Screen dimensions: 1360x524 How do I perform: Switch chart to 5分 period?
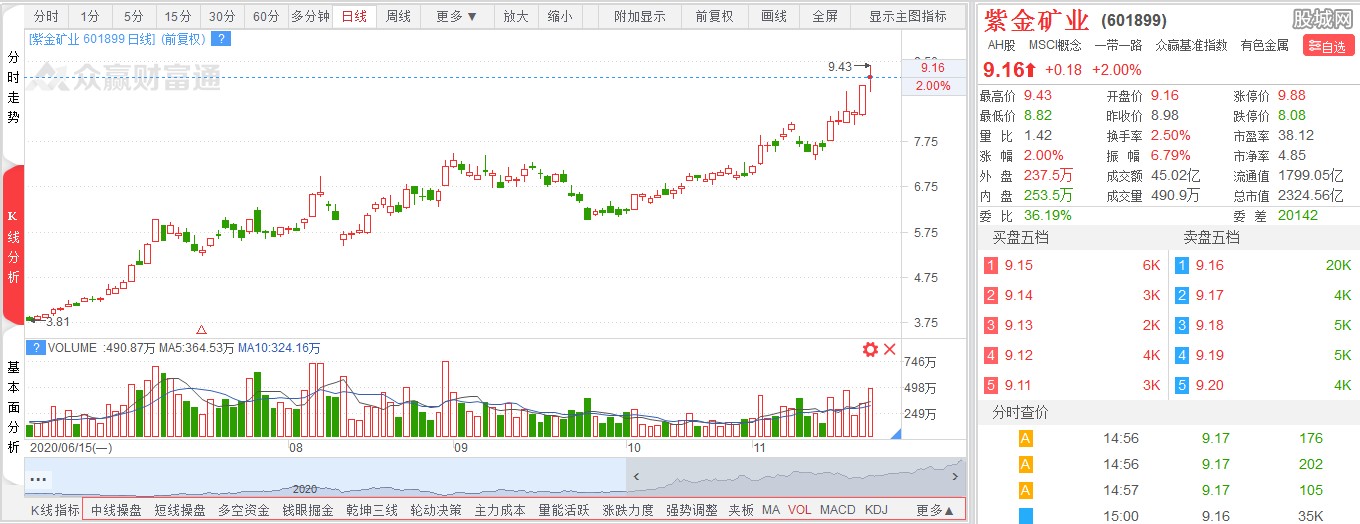(134, 16)
